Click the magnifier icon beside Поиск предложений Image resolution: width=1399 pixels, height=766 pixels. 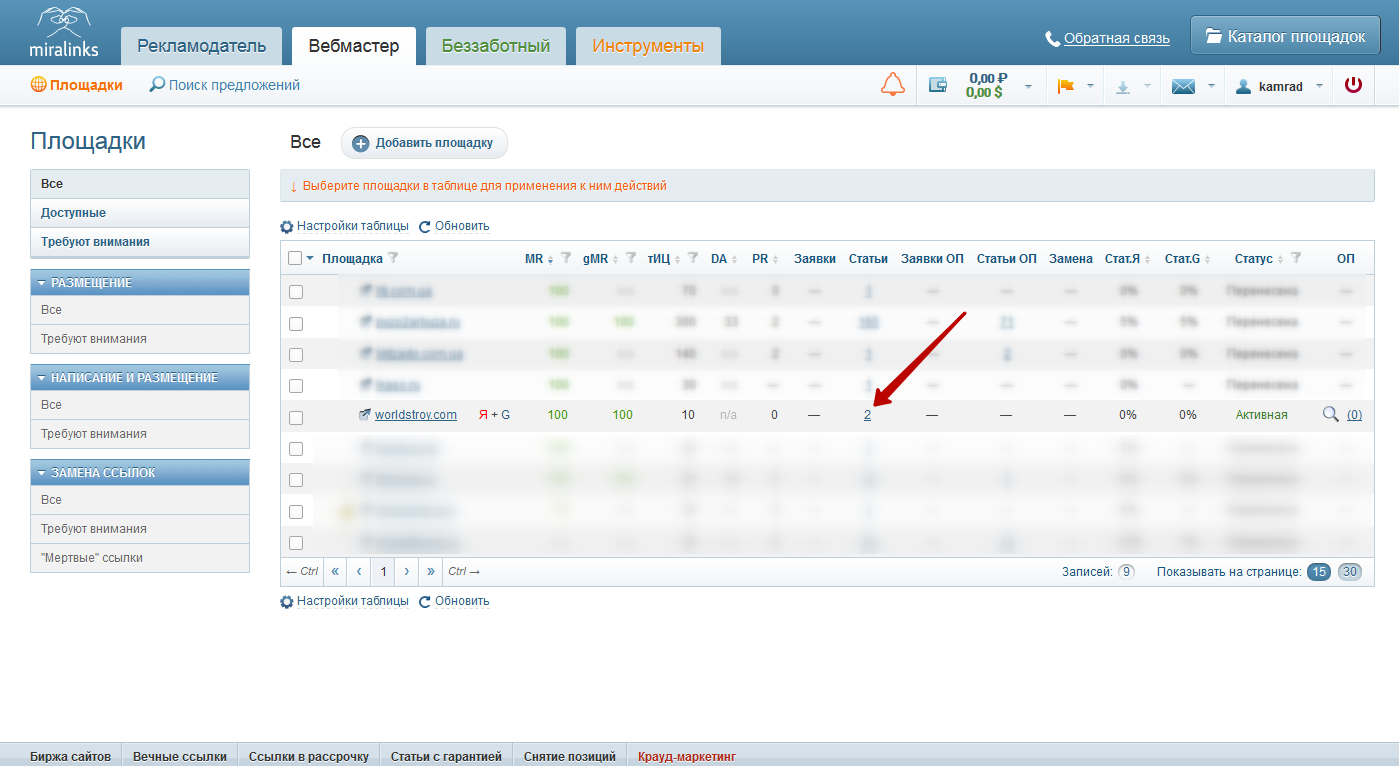[157, 85]
